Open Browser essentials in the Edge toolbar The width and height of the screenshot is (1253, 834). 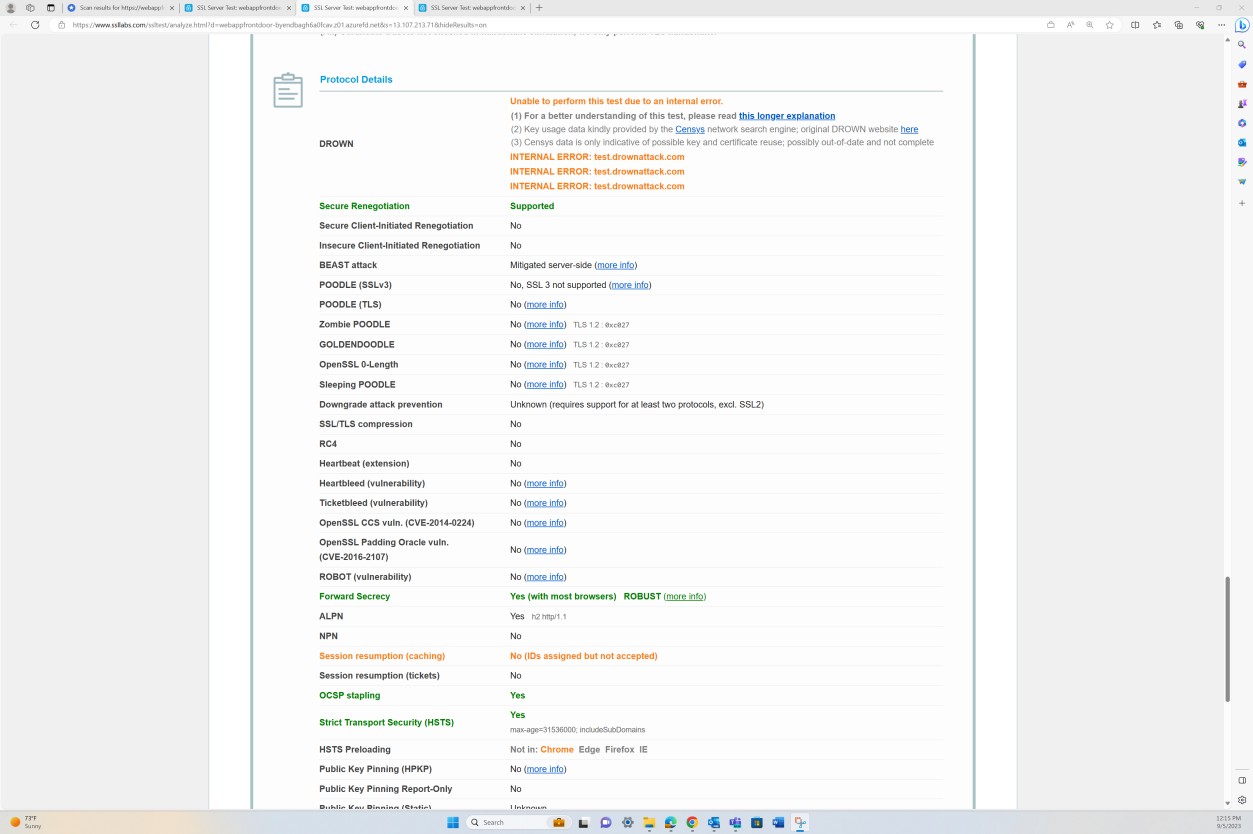(1200, 25)
